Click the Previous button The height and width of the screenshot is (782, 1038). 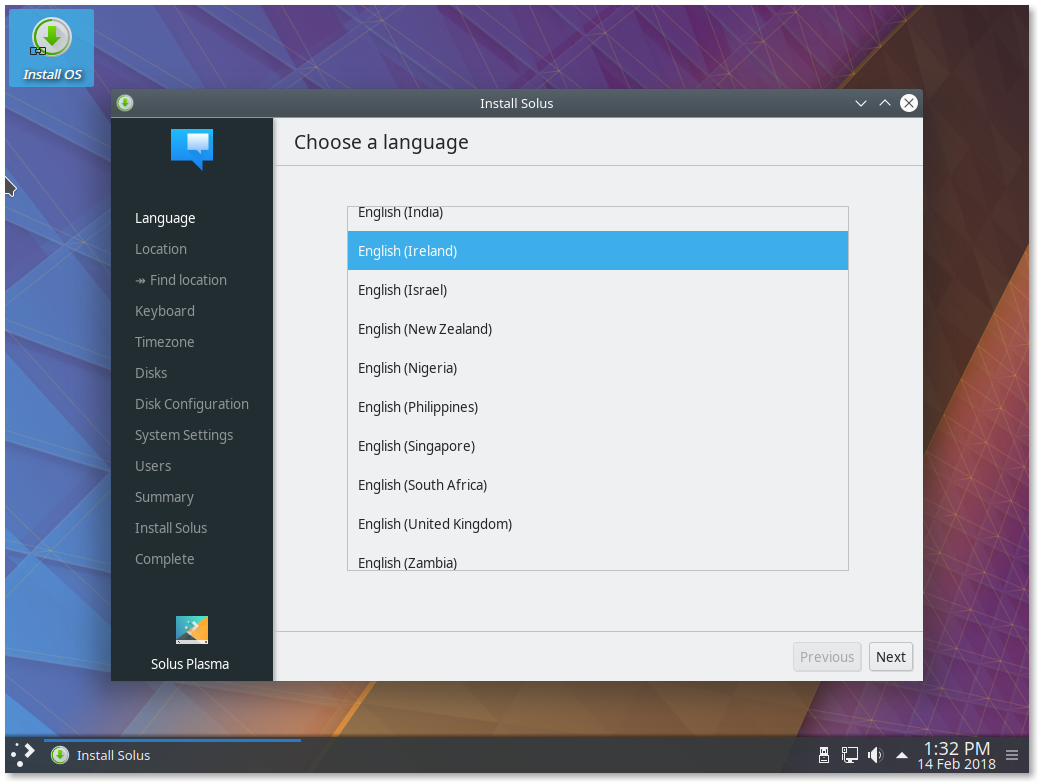[x=827, y=657]
